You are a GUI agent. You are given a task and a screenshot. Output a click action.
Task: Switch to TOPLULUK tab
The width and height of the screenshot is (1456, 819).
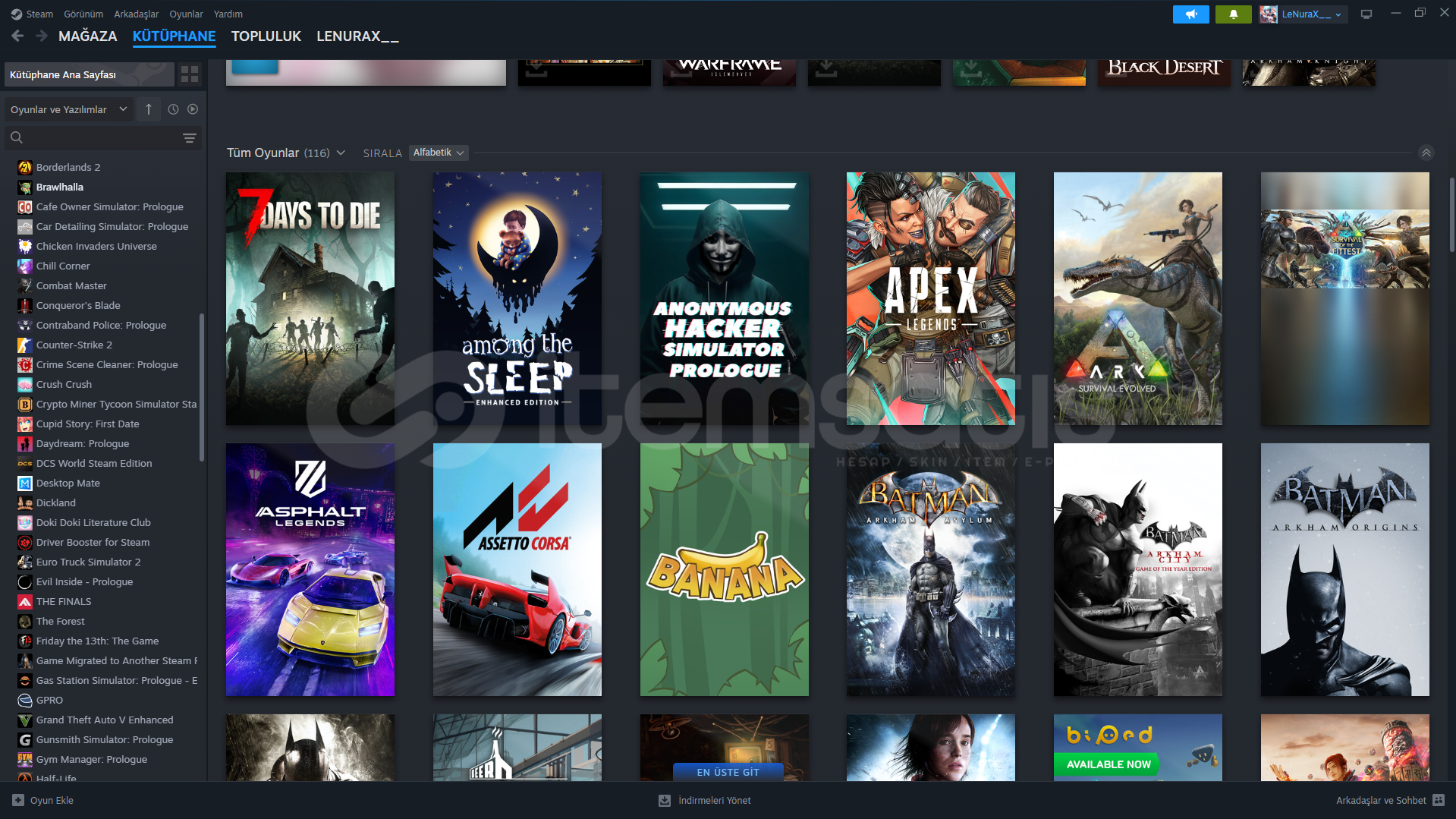tap(266, 36)
